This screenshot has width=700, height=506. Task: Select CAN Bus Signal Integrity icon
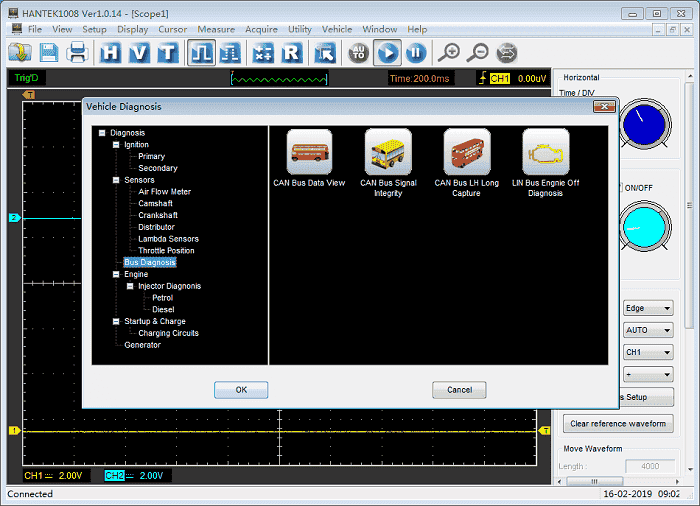388,152
